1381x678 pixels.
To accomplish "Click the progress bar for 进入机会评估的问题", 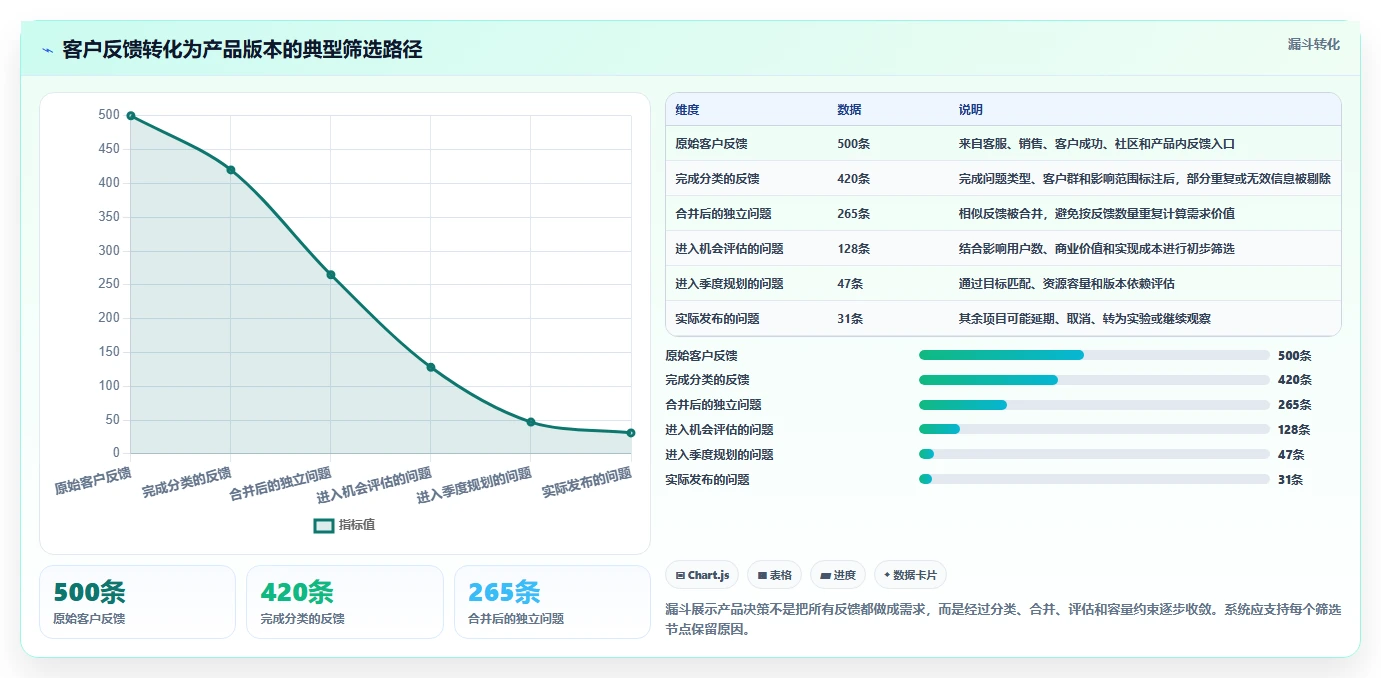I will 1094,430.
